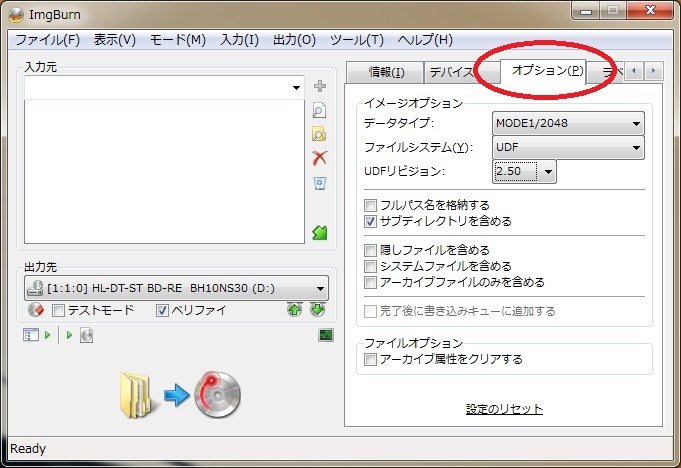Click the browse-for-file magnifier icon

click(319, 111)
